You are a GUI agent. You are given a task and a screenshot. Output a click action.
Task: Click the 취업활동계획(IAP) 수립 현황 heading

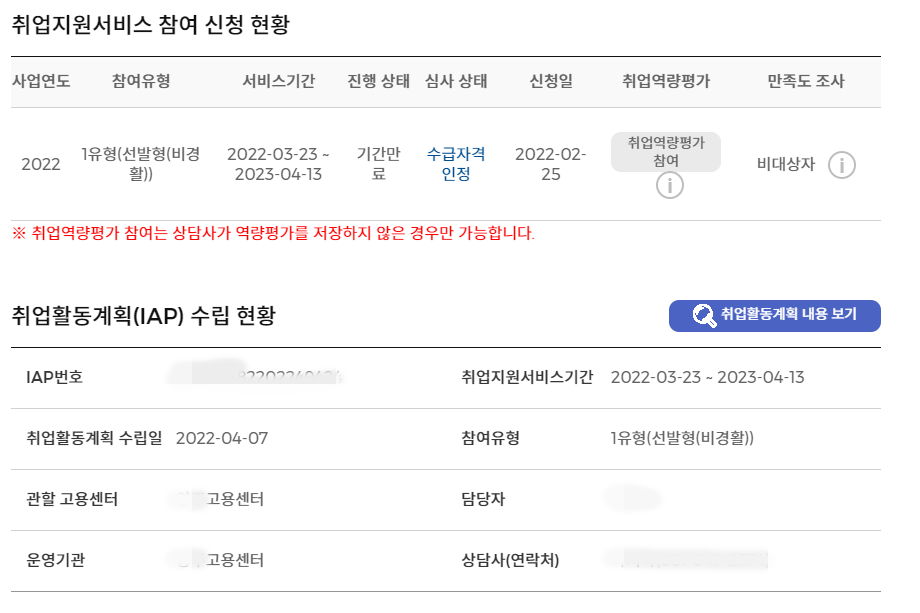[x=144, y=316]
